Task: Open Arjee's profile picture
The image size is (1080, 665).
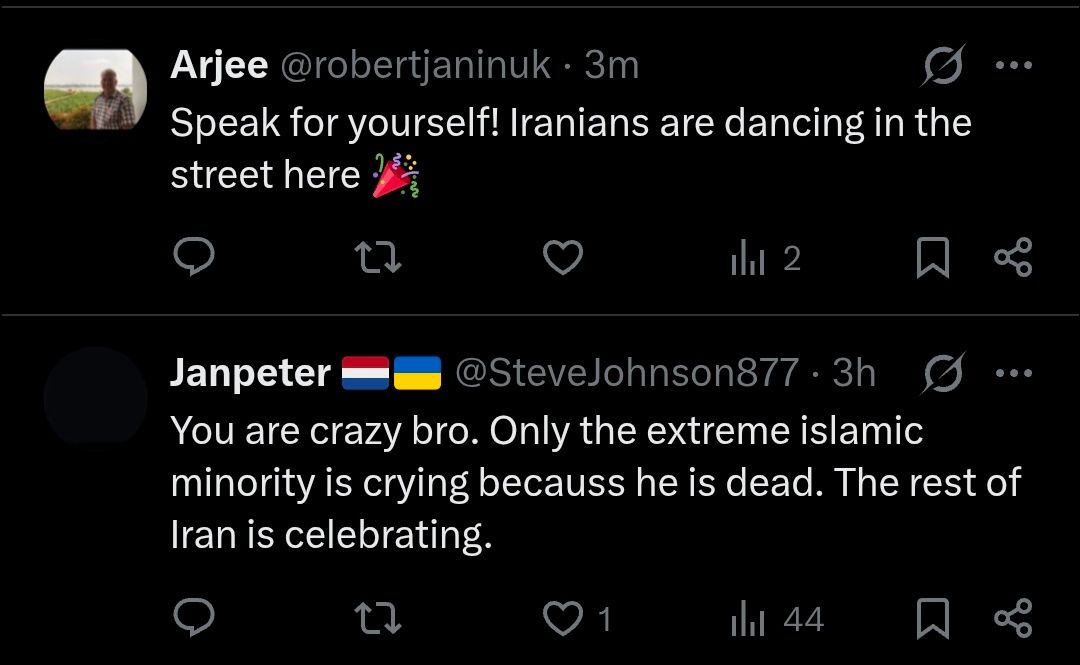Action: (x=95, y=91)
